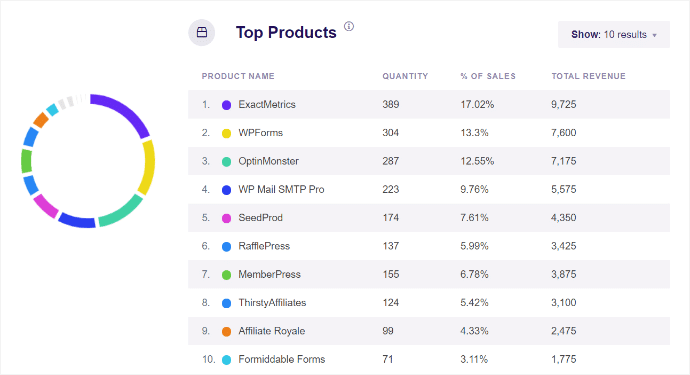The image size is (690, 375).
Task: Click the TOTAL REVENUE column header
Action: tap(588, 76)
